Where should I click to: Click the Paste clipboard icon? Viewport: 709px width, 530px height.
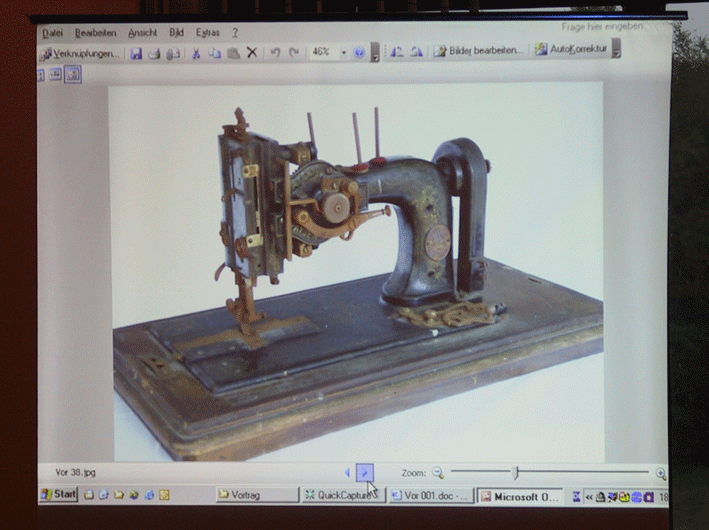[x=233, y=53]
